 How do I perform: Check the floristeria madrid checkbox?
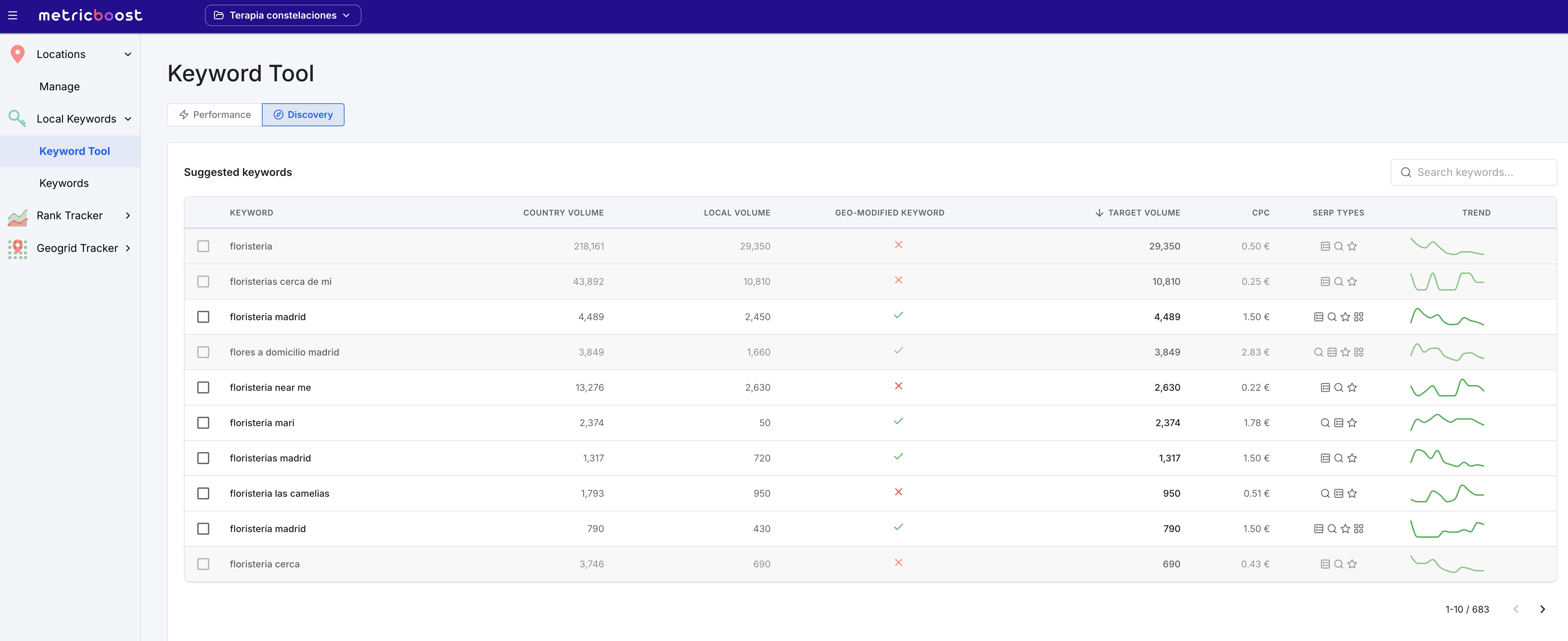point(203,317)
